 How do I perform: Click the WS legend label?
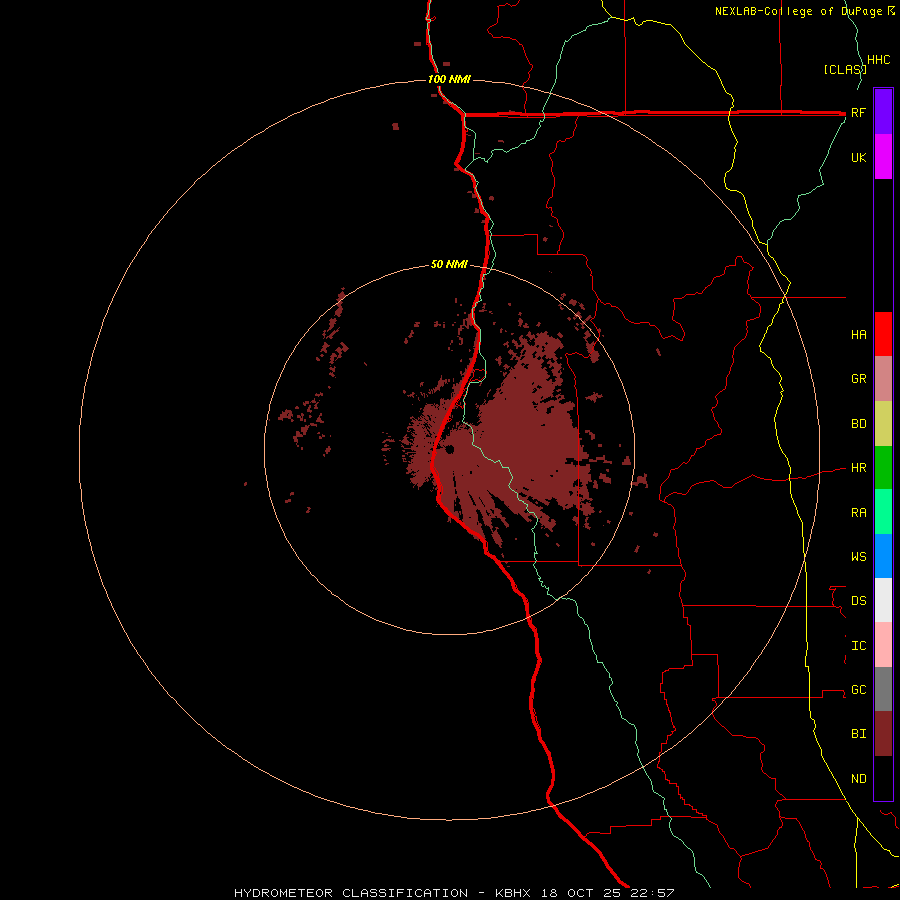pyautogui.click(x=858, y=557)
